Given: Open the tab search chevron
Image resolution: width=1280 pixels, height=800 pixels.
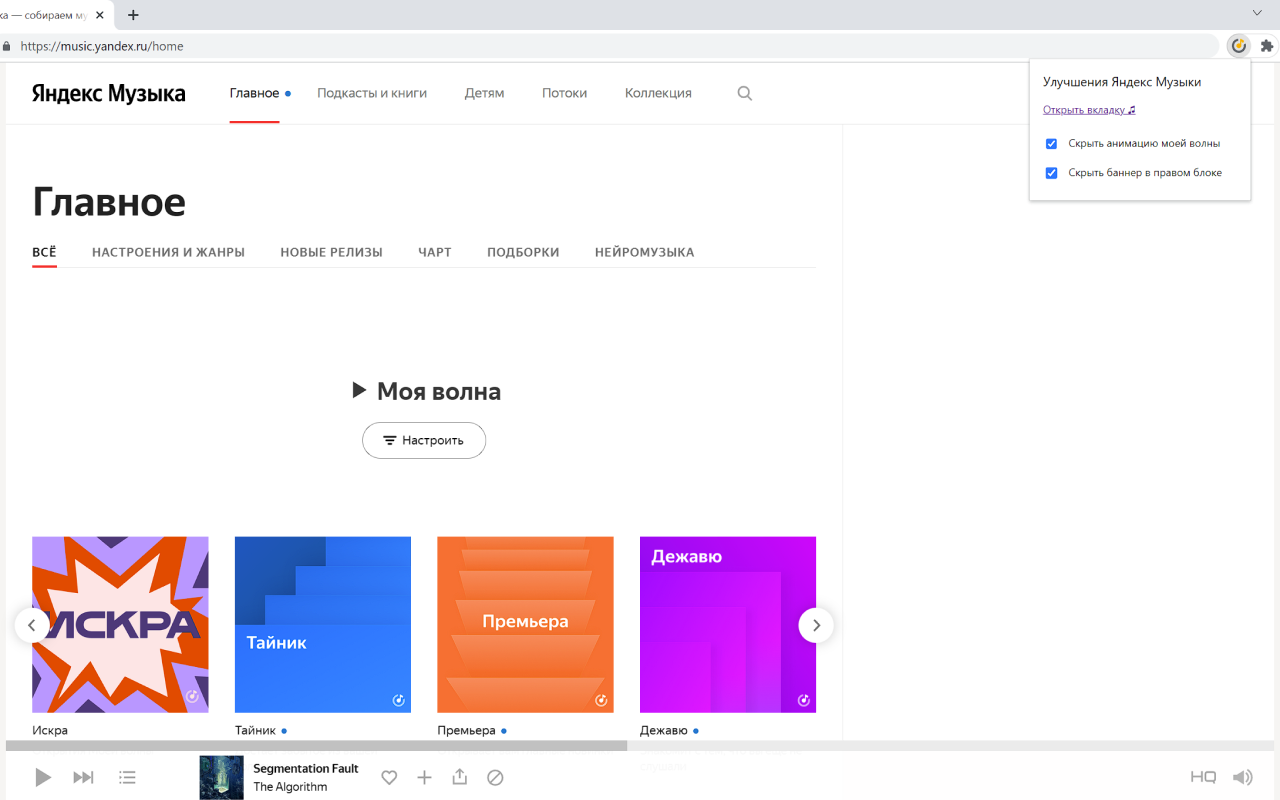Looking at the screenshot, I should (1257, 12).
